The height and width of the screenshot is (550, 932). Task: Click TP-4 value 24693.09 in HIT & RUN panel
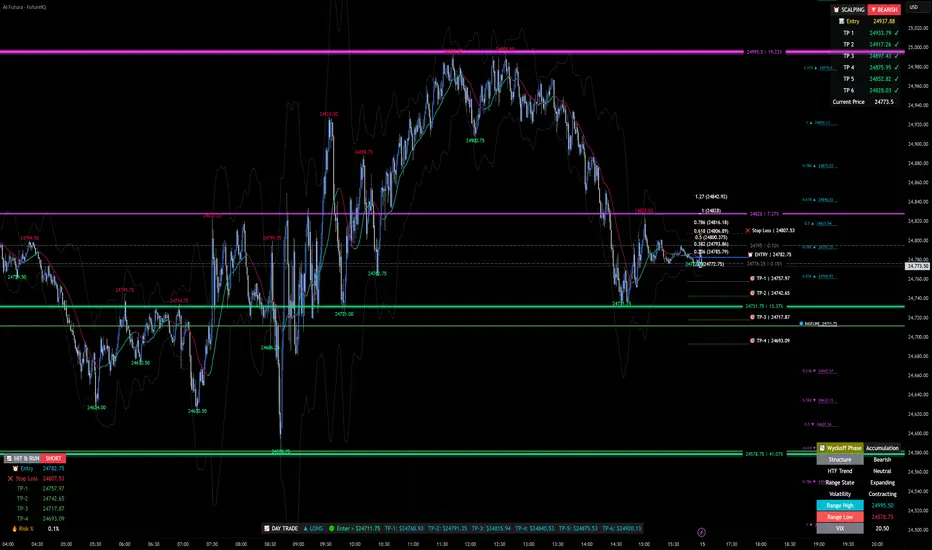click(x=53, y=518)
